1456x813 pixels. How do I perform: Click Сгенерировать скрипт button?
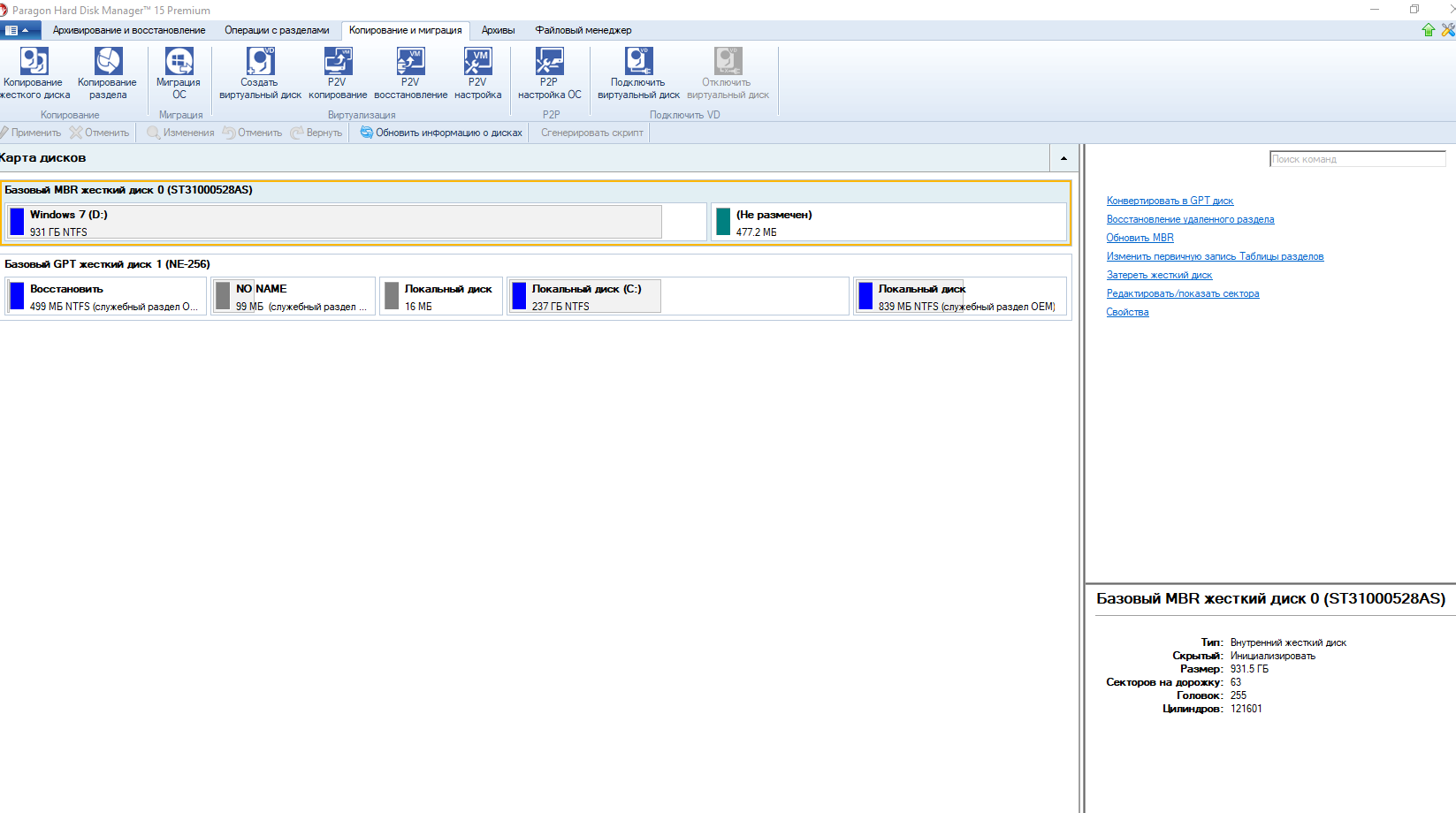pyautogui.click(x=592, y=133)
